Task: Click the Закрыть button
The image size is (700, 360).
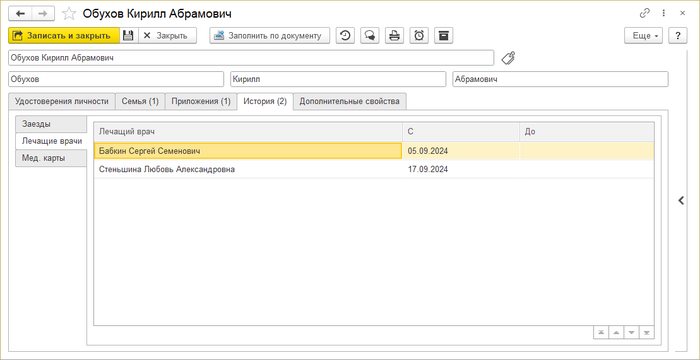Action: click(x=167, y=36)
